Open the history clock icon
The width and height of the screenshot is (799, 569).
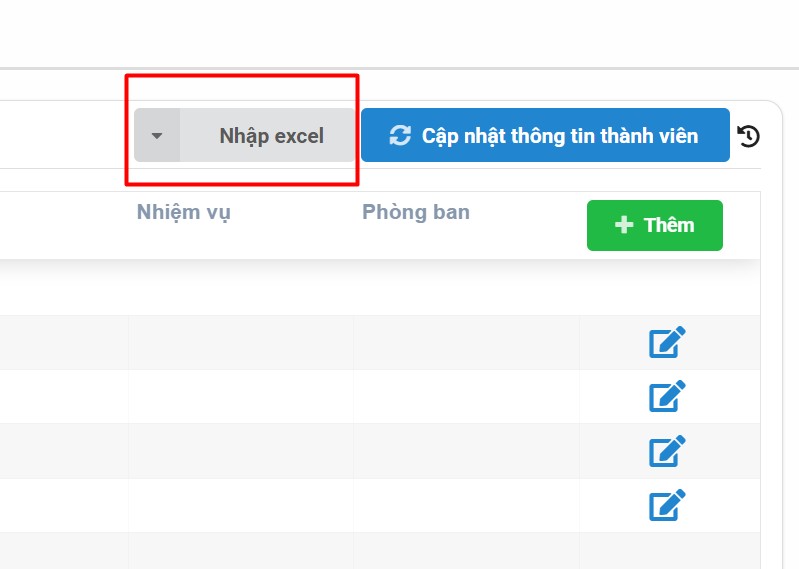point(748,136)
